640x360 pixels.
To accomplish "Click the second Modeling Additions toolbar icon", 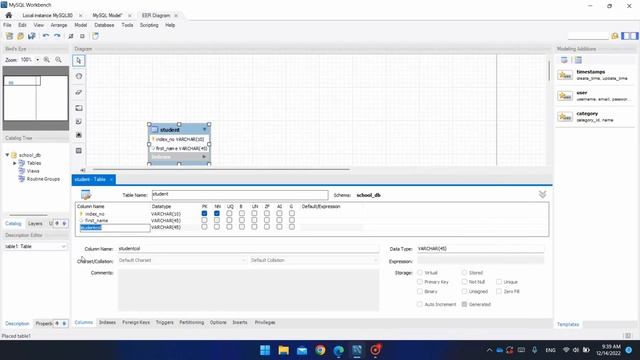I will (x=578, y=60).
